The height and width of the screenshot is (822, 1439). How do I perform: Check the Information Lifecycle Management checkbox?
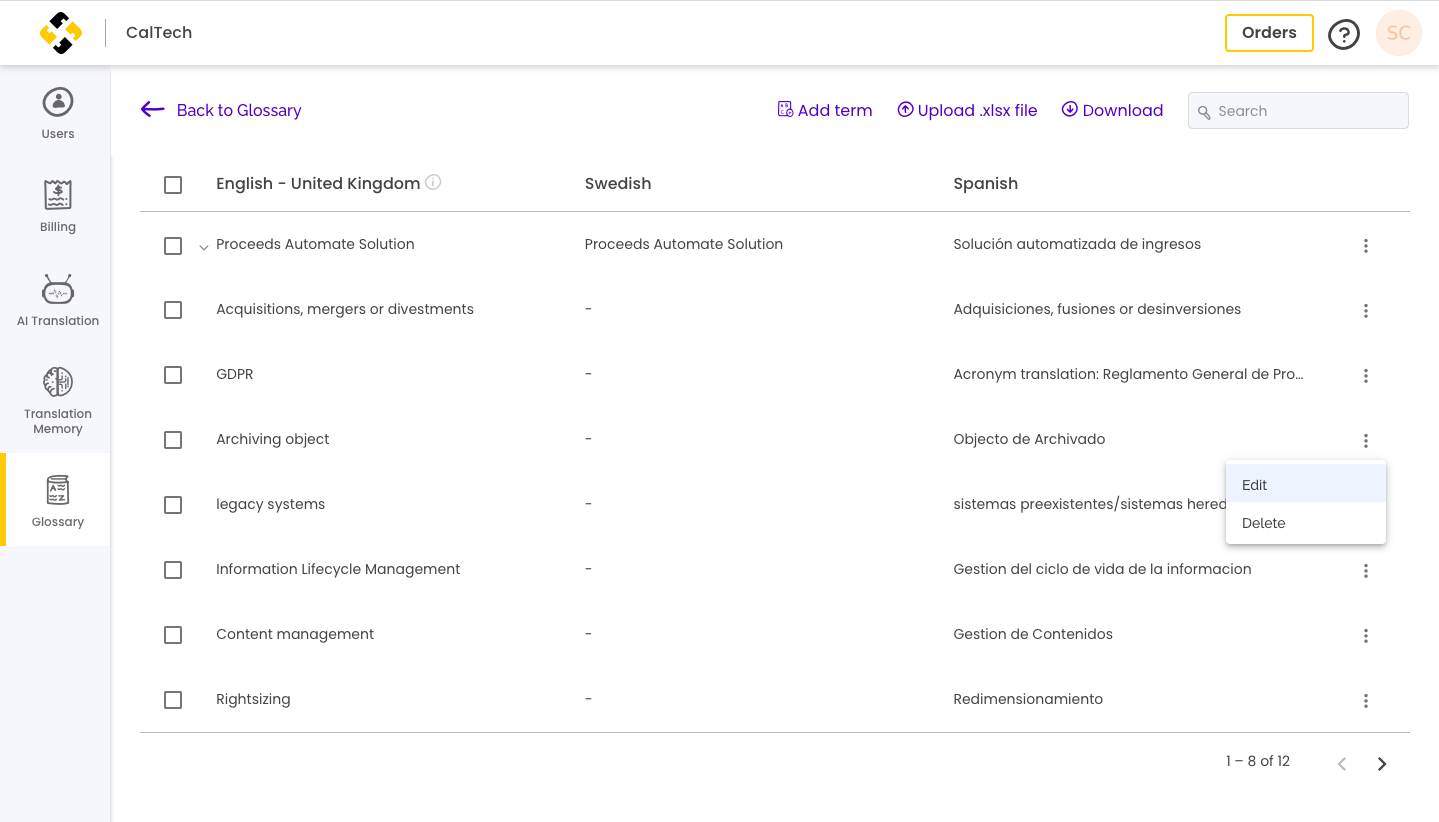click(173, 570)
